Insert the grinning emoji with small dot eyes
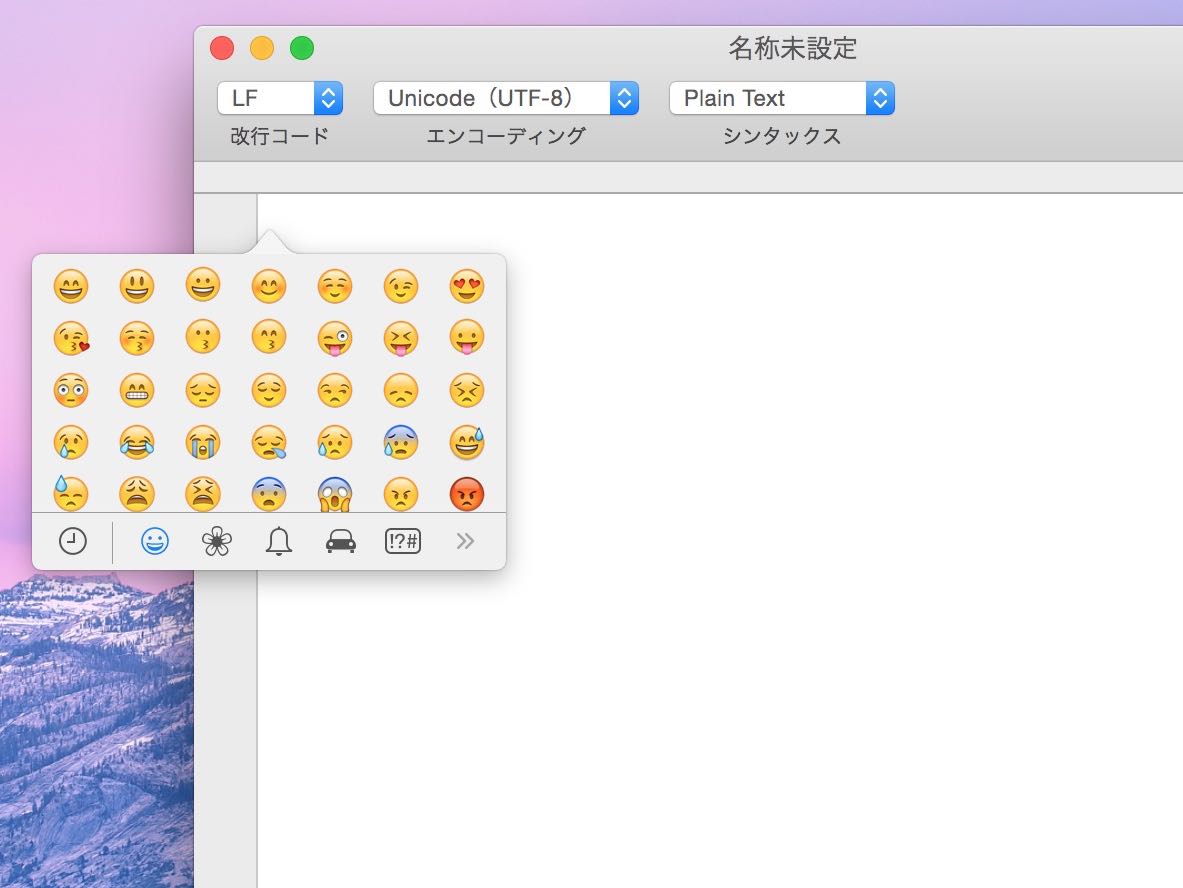The image size is (1183, 888). 203,286
